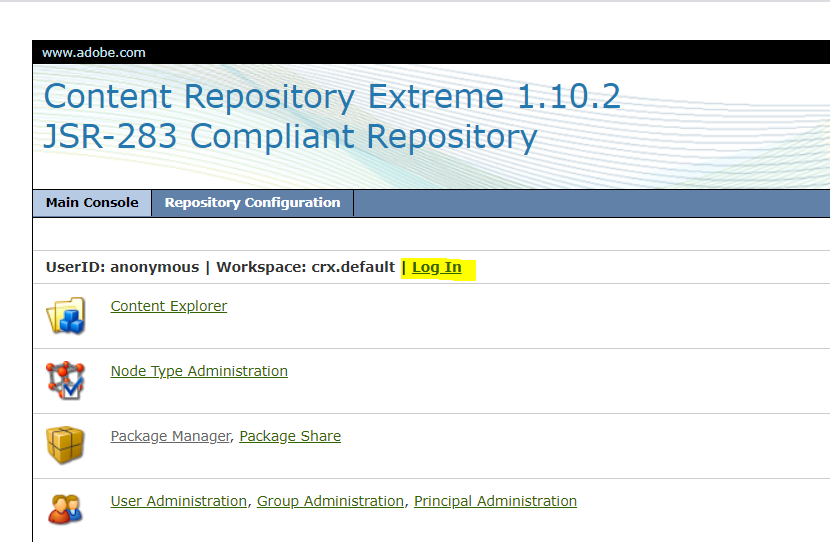
Task: Open the Repository Configuration tab
Action: pyautogui.click(x=252, y=203)
